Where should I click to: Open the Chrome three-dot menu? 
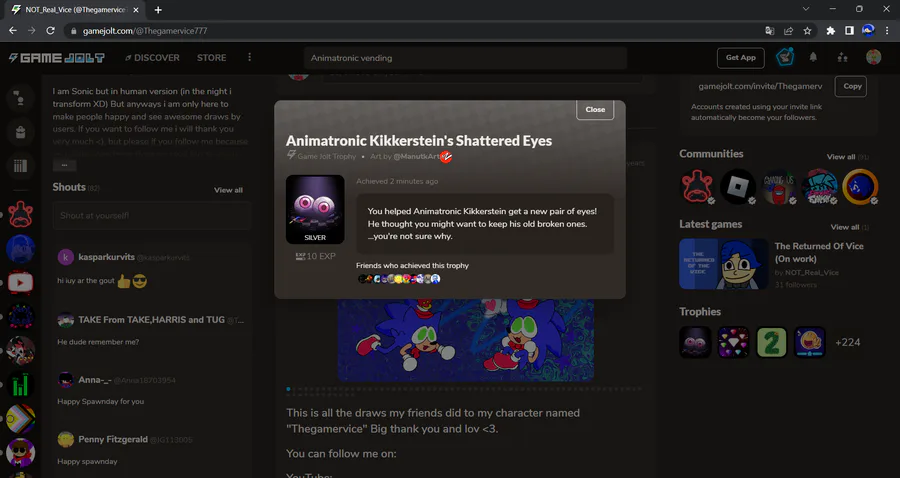(x=886, y=31)
